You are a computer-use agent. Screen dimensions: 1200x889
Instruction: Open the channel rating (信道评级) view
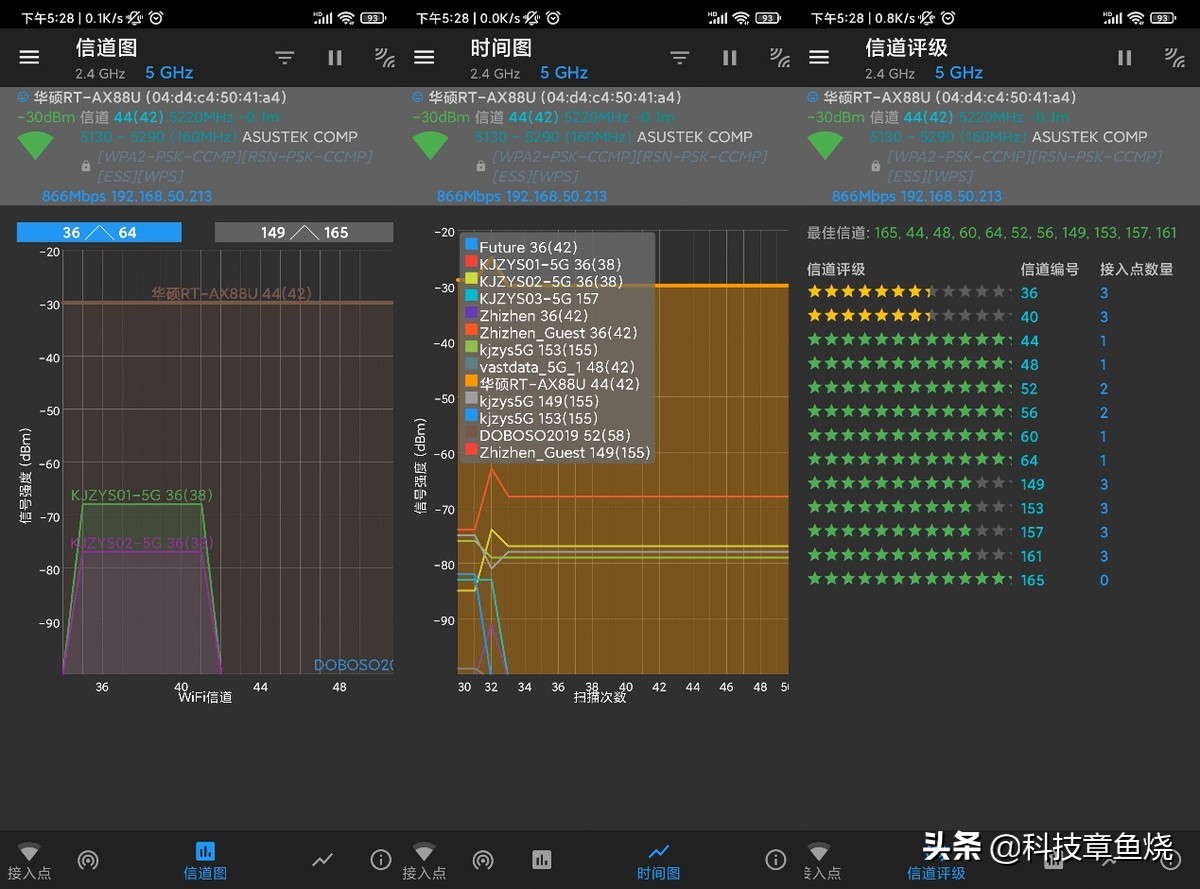point(936,860)
